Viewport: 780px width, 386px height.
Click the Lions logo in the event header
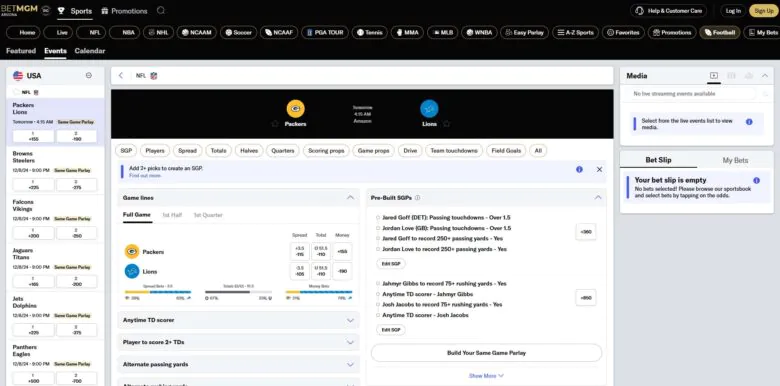point(429,109)
